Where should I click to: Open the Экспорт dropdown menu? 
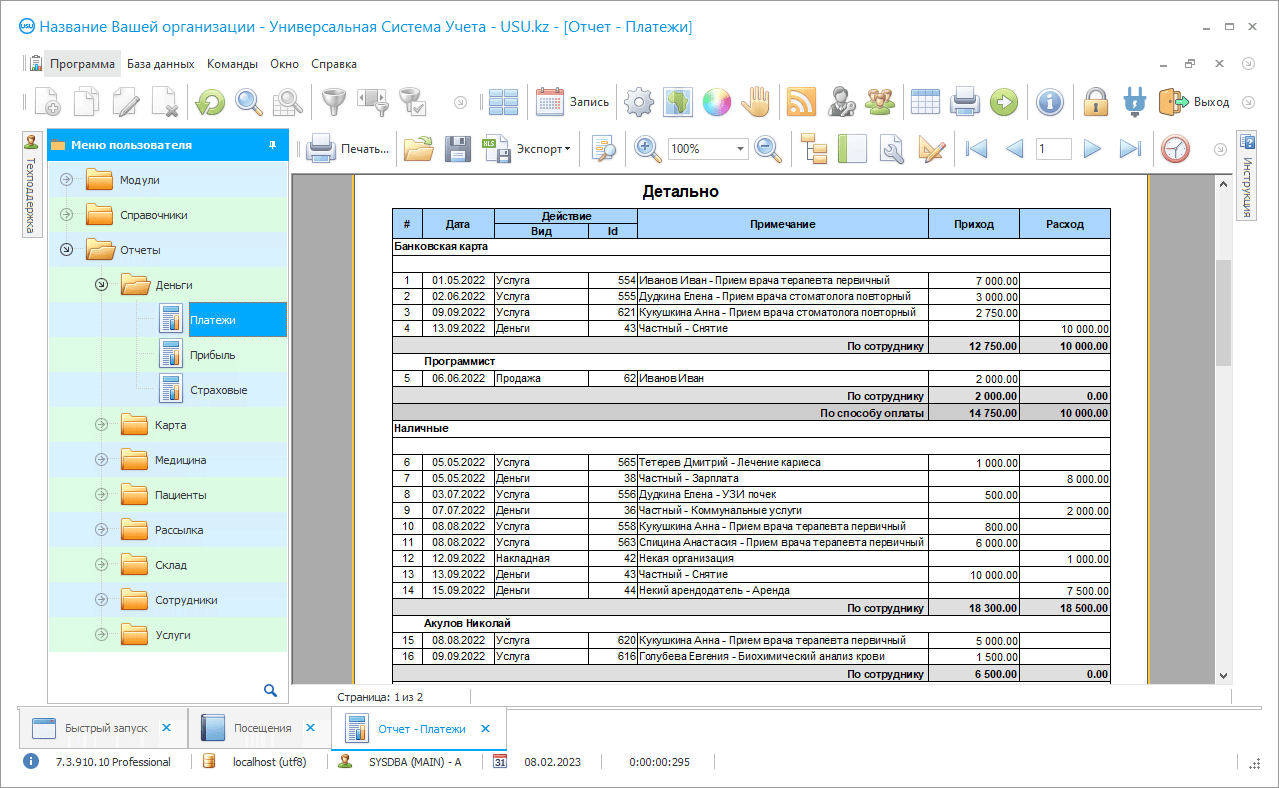click(x=540, y=149)
